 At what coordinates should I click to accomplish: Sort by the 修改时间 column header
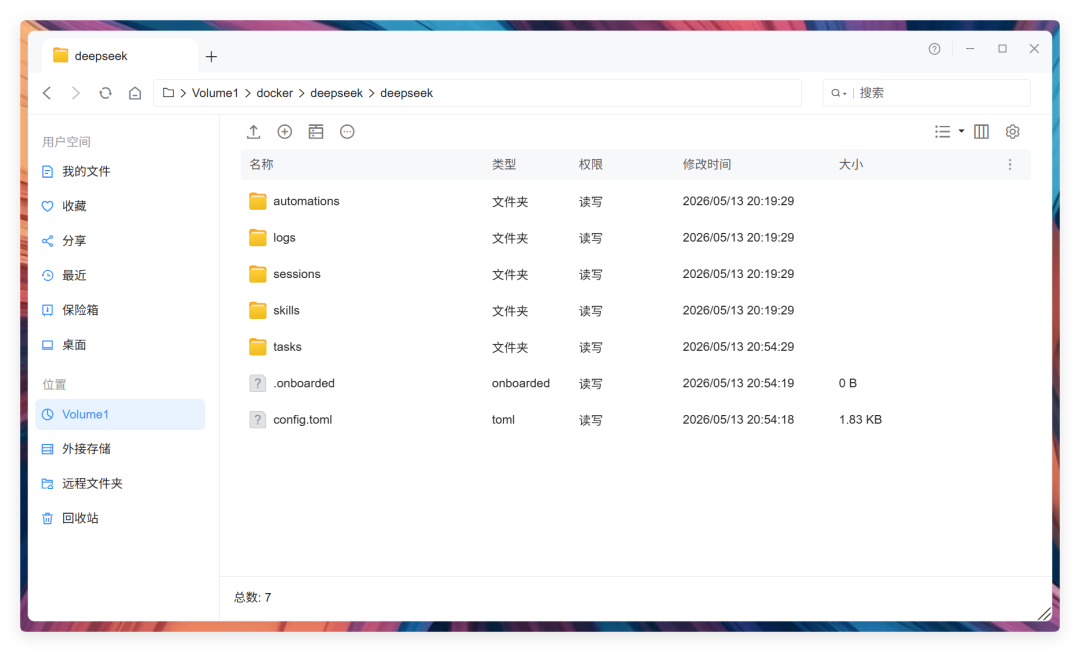(x=707, y=165)
